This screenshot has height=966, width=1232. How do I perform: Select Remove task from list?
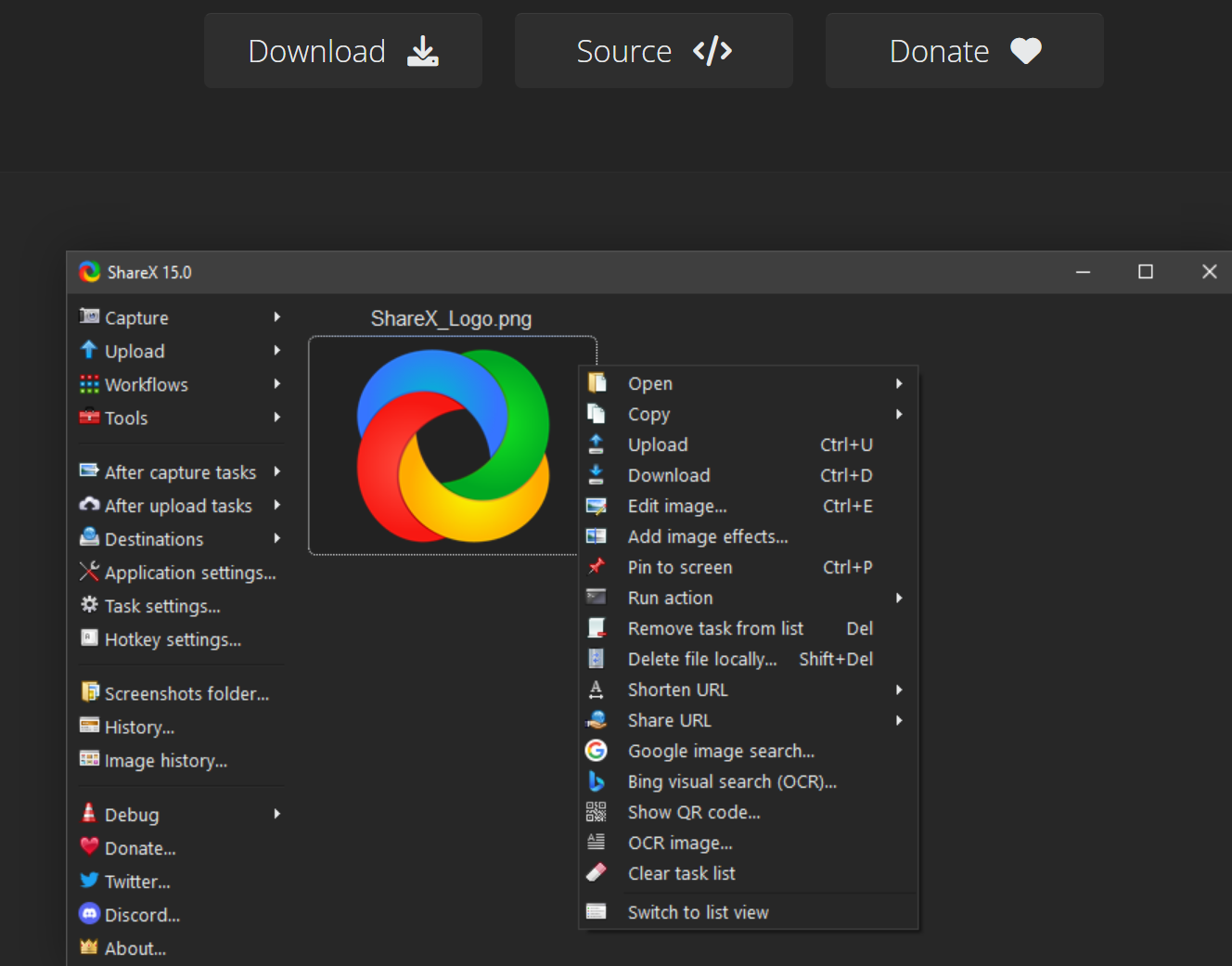tap(748, 628)
